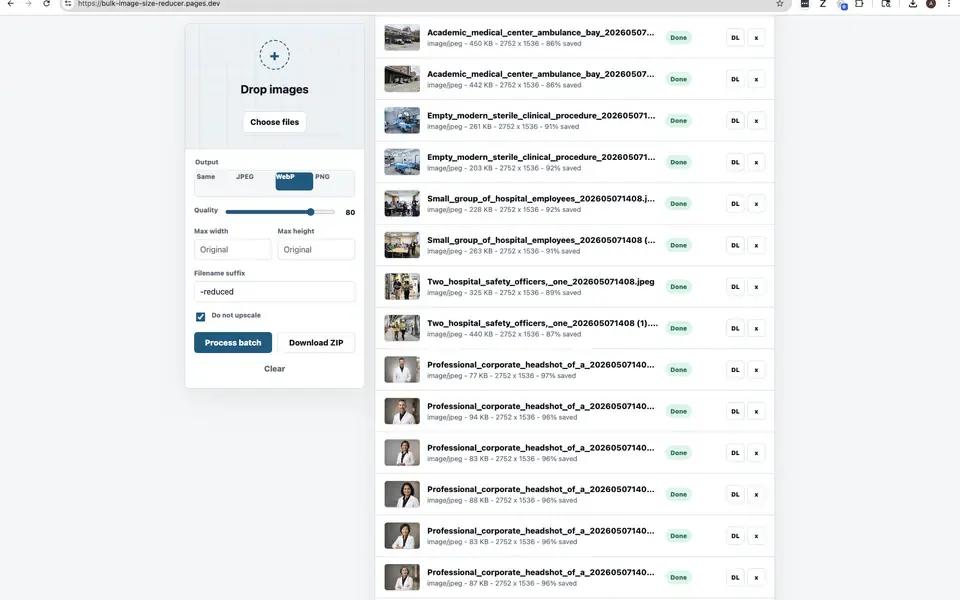Download the 88 KB corporate headshot
The height and width of the screenshot is (600, 960).
[735, 495]
